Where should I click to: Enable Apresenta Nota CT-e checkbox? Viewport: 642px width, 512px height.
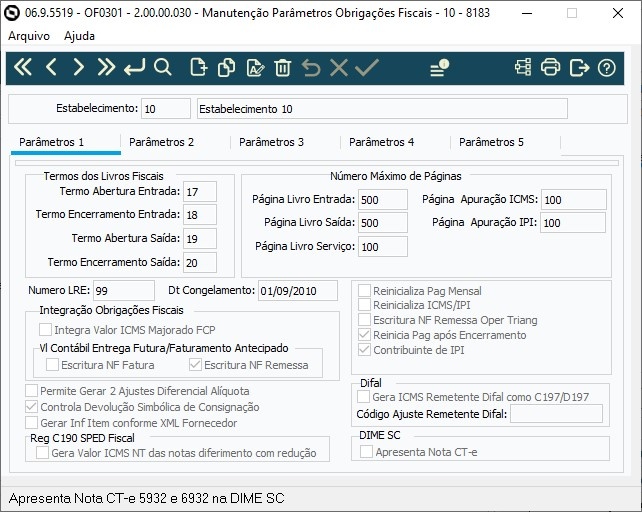[366, 452]
